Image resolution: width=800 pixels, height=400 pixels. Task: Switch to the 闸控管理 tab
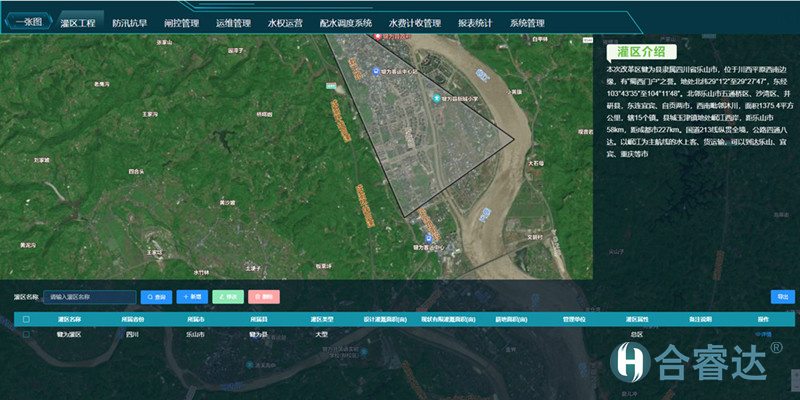tap(183, 22)
